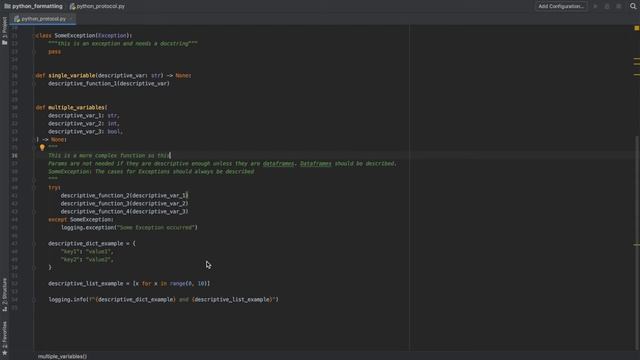Click 'descriptive_function_1(descriptive_var)' call
Image resolution: width=640 pixels, height=360 pixels.
point(109,84)
